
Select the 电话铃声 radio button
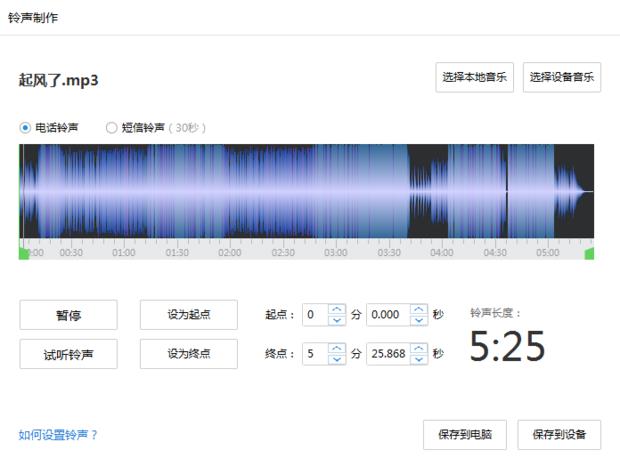(25, 127)
